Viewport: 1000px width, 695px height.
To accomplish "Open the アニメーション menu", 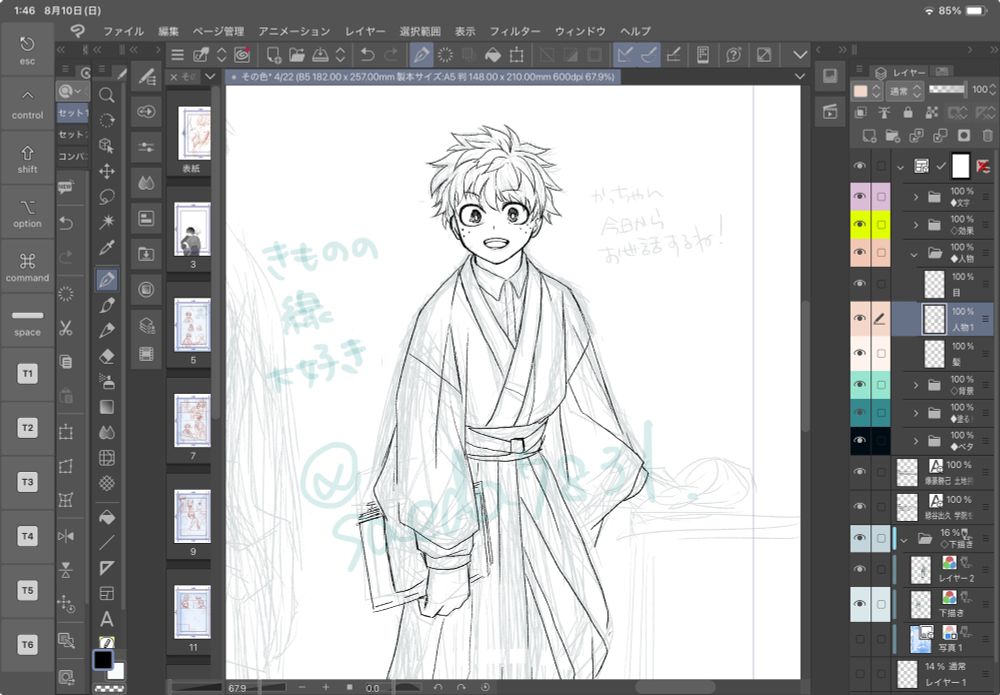I will [294, 31].
